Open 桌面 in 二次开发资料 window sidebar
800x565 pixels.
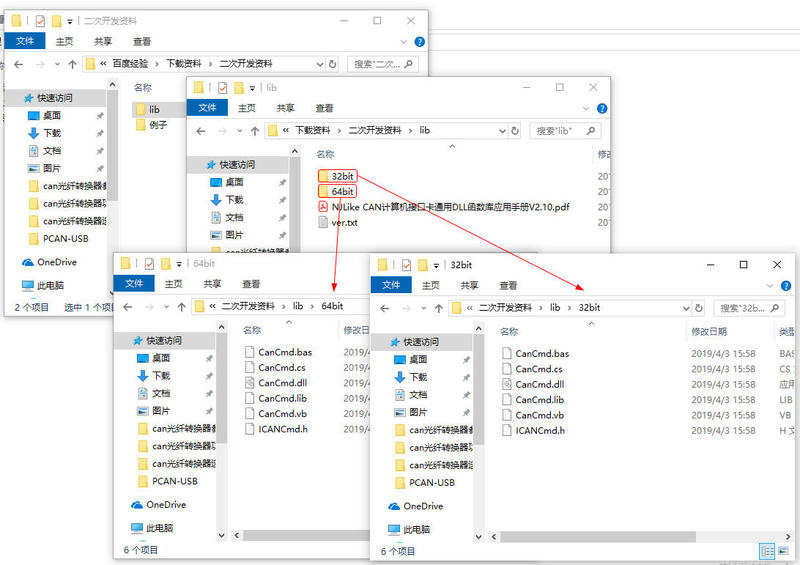tap(52, 115)
